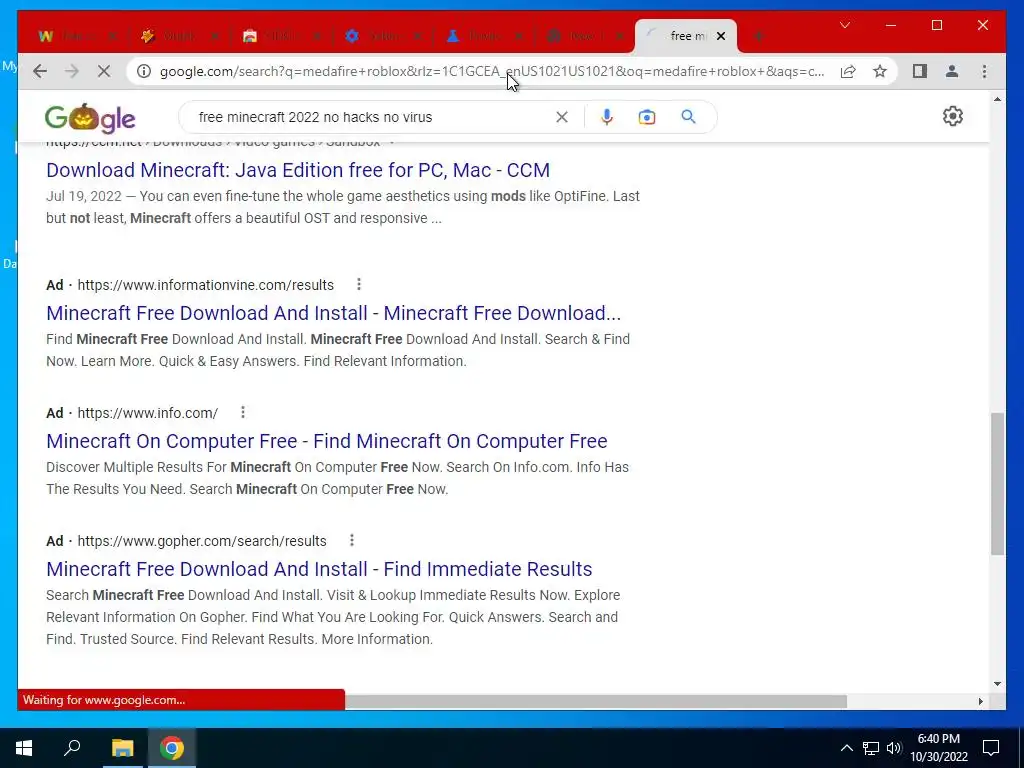1024x768 pixels.
Task: Open Chrome three-dot menu
Action: point(984,71)
